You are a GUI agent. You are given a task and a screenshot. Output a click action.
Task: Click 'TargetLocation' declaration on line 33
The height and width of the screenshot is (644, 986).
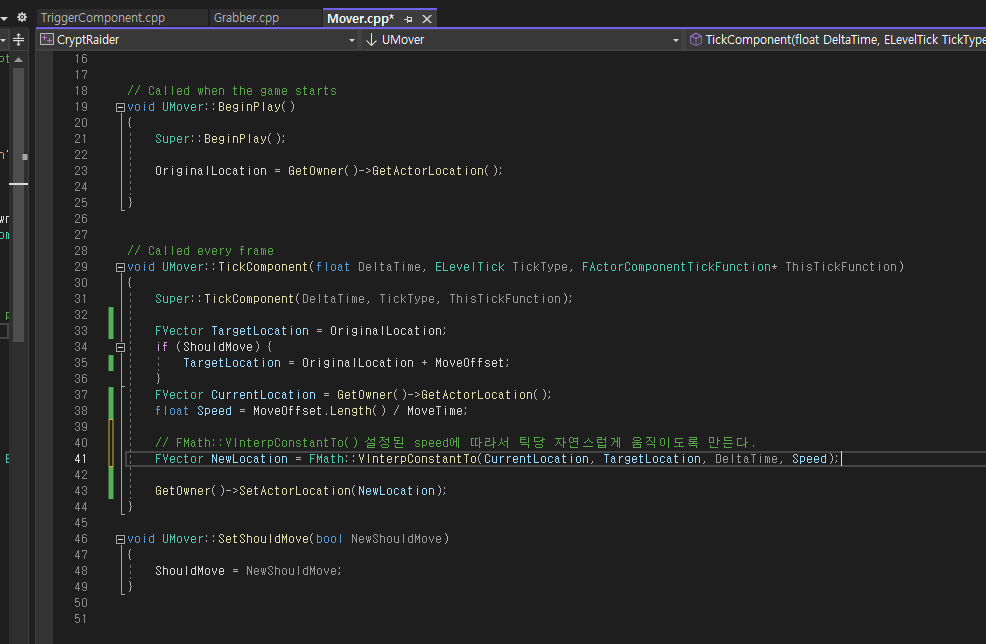point(260,331)
